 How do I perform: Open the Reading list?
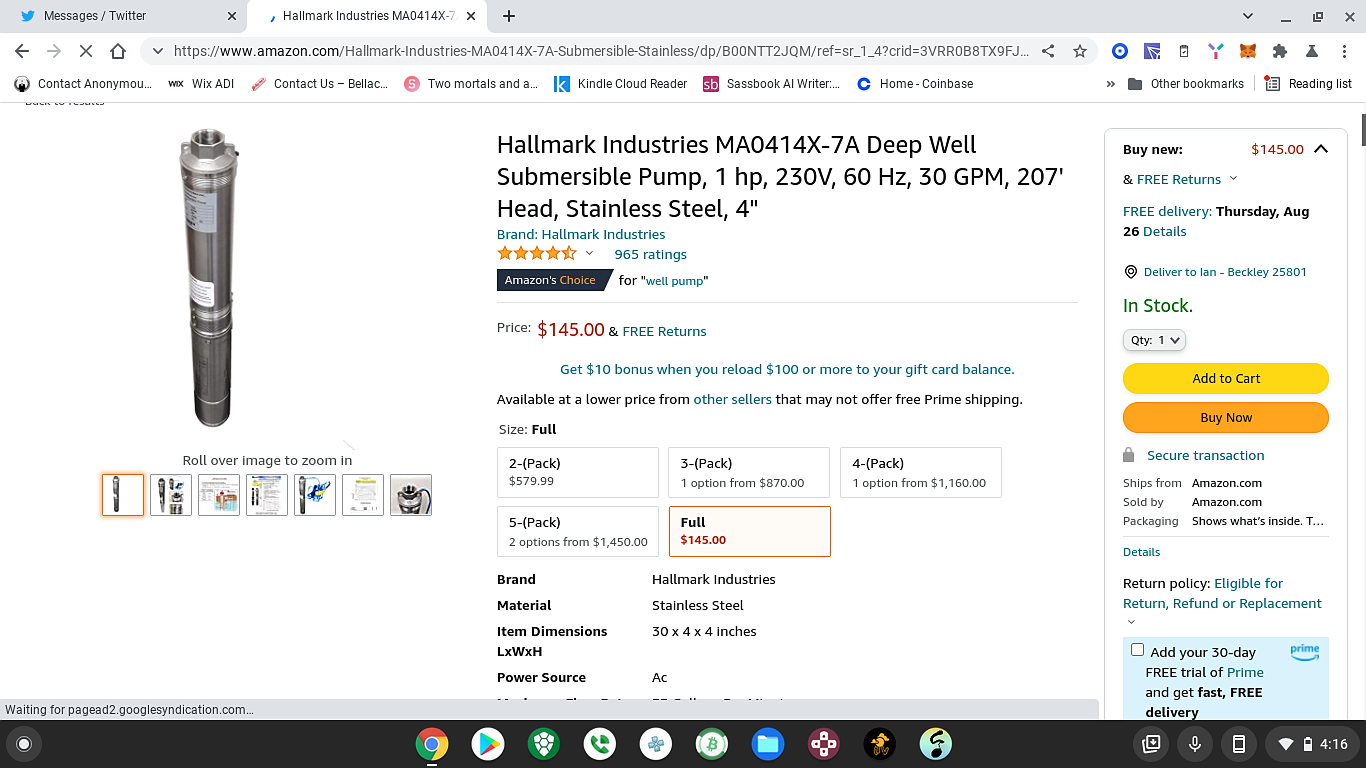pyautogui.click(x=1308, y=84)
